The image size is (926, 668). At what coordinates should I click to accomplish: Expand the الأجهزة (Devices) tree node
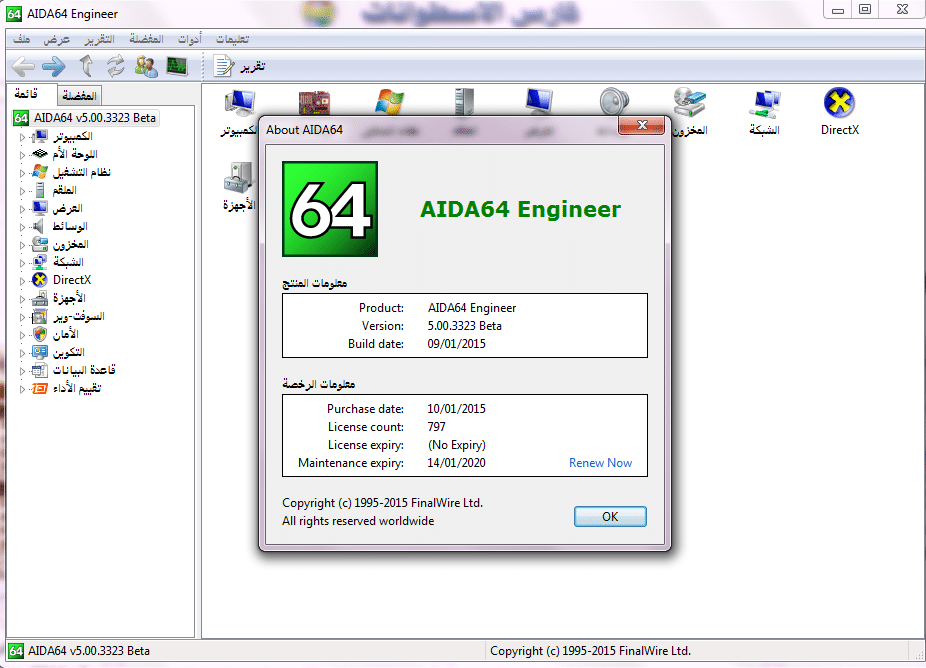point(22,299)
